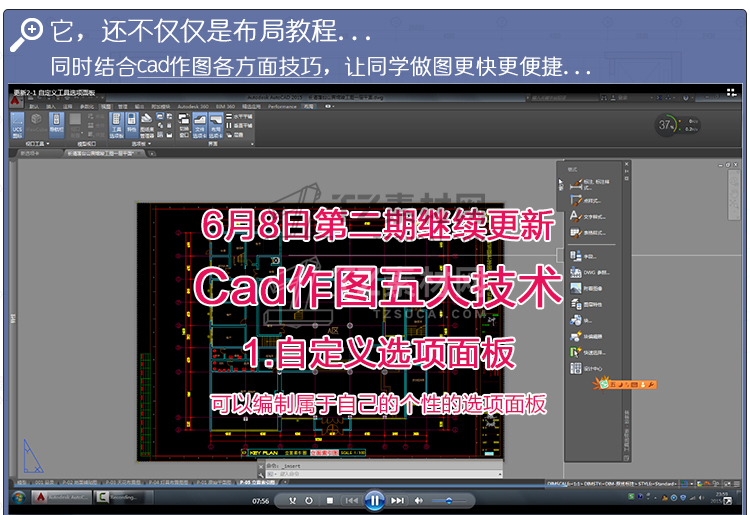750x515 pixels.
Task: Click the fullscreen view icon at top right
Action: coord(731,92)
